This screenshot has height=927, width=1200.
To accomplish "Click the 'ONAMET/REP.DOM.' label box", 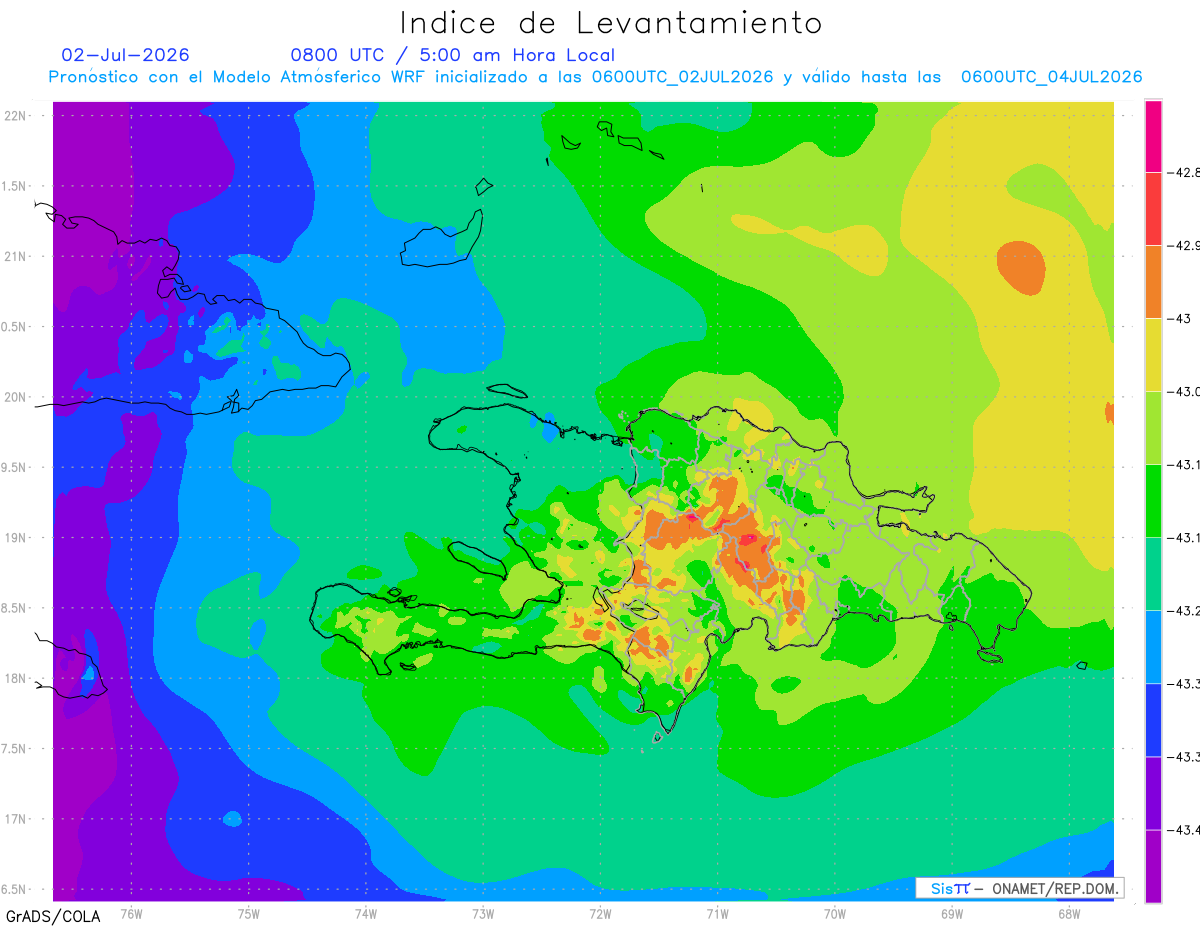I will [1021, 888].
